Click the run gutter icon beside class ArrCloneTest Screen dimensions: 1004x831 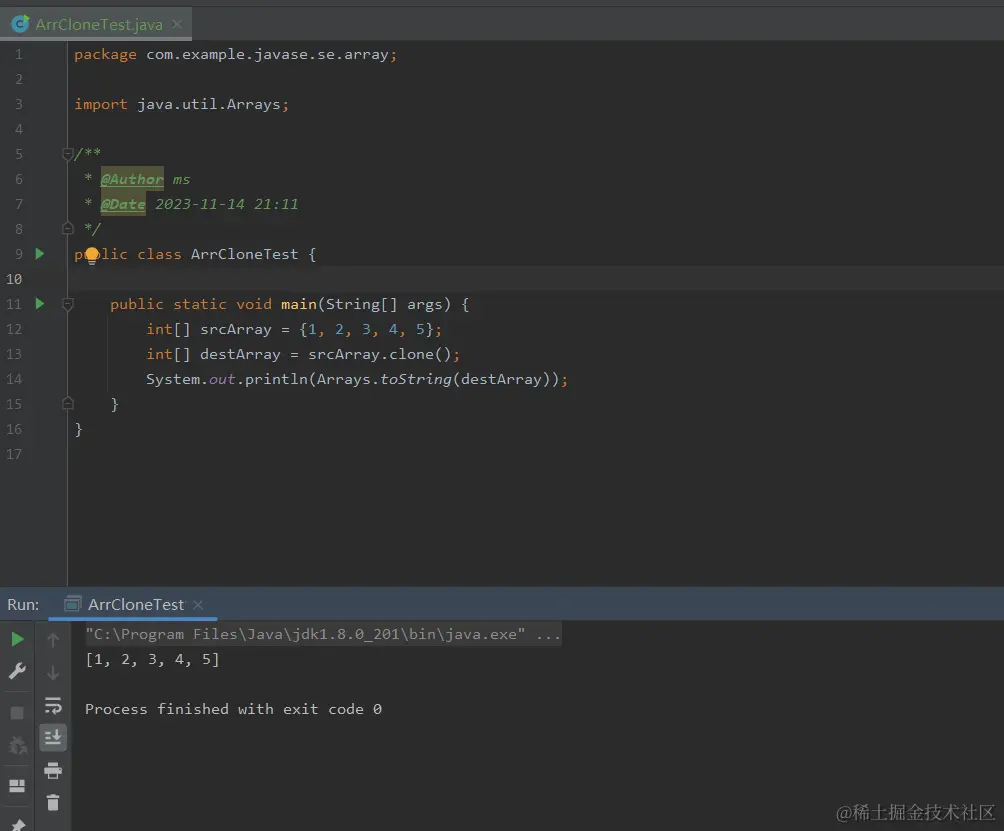click(40, 254)
